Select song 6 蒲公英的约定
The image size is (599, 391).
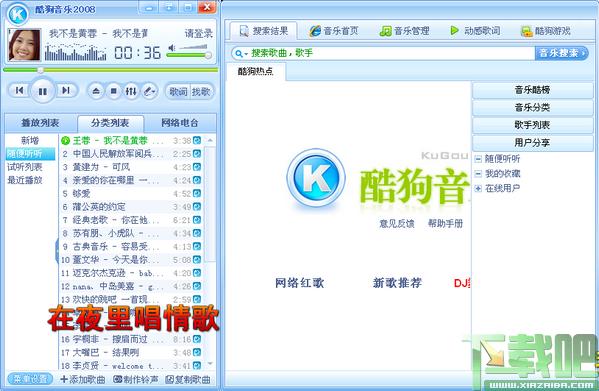click(x=131, y=207)
